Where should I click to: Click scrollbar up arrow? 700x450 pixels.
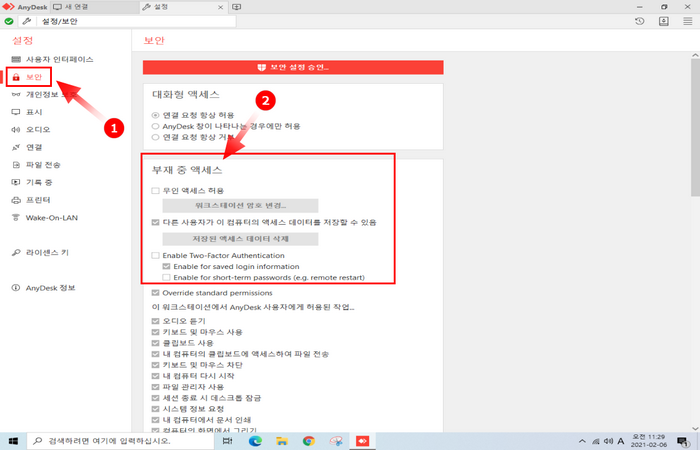coord(696,55)
